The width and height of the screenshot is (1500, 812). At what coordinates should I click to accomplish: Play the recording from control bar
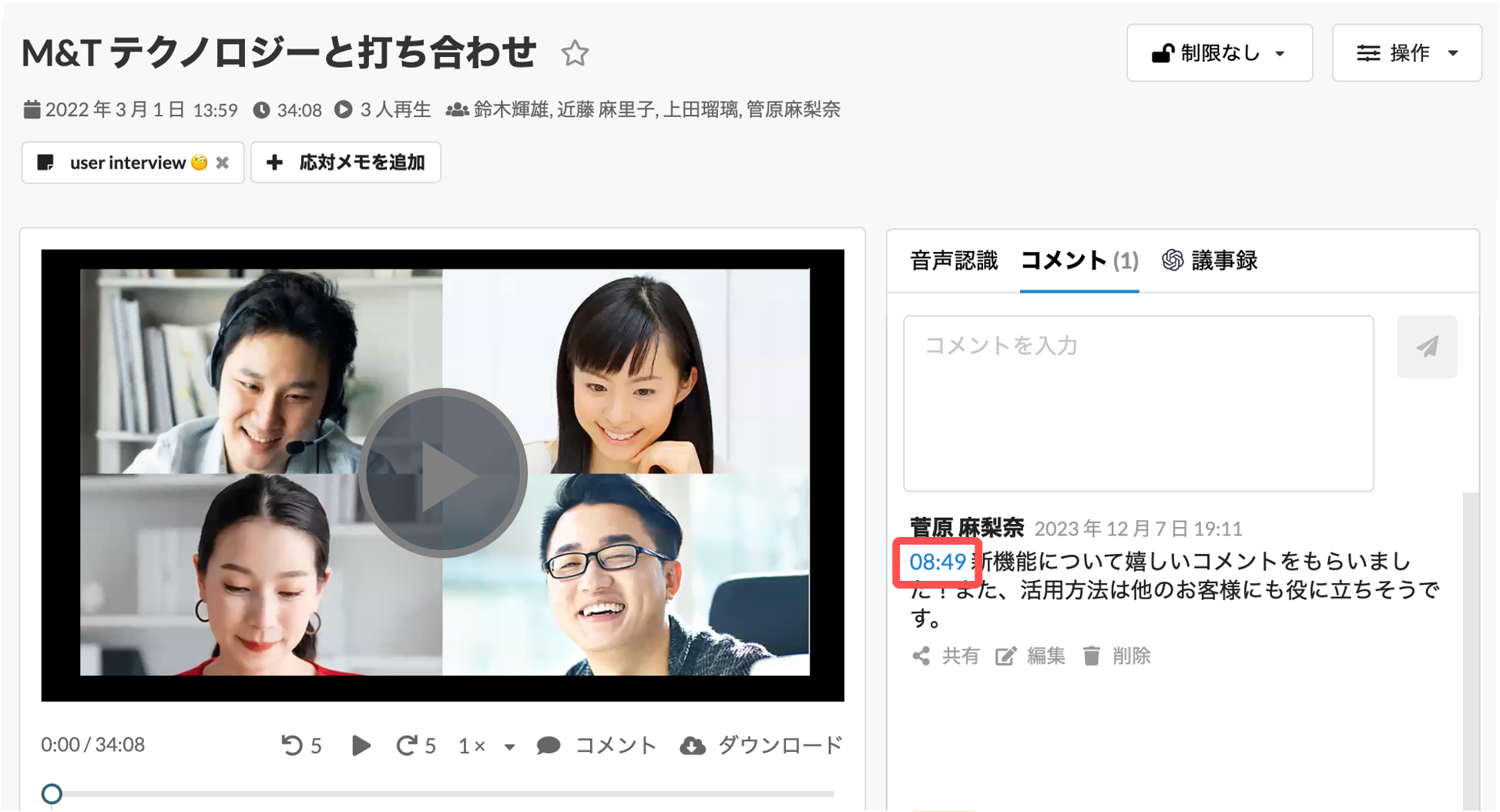361,745
